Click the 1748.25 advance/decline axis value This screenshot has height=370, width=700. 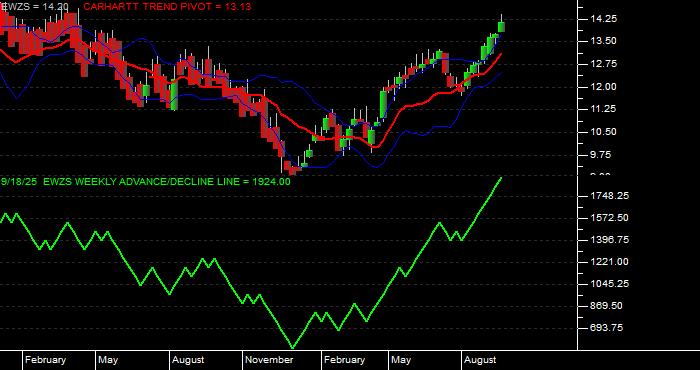click(x=611, y=196)
